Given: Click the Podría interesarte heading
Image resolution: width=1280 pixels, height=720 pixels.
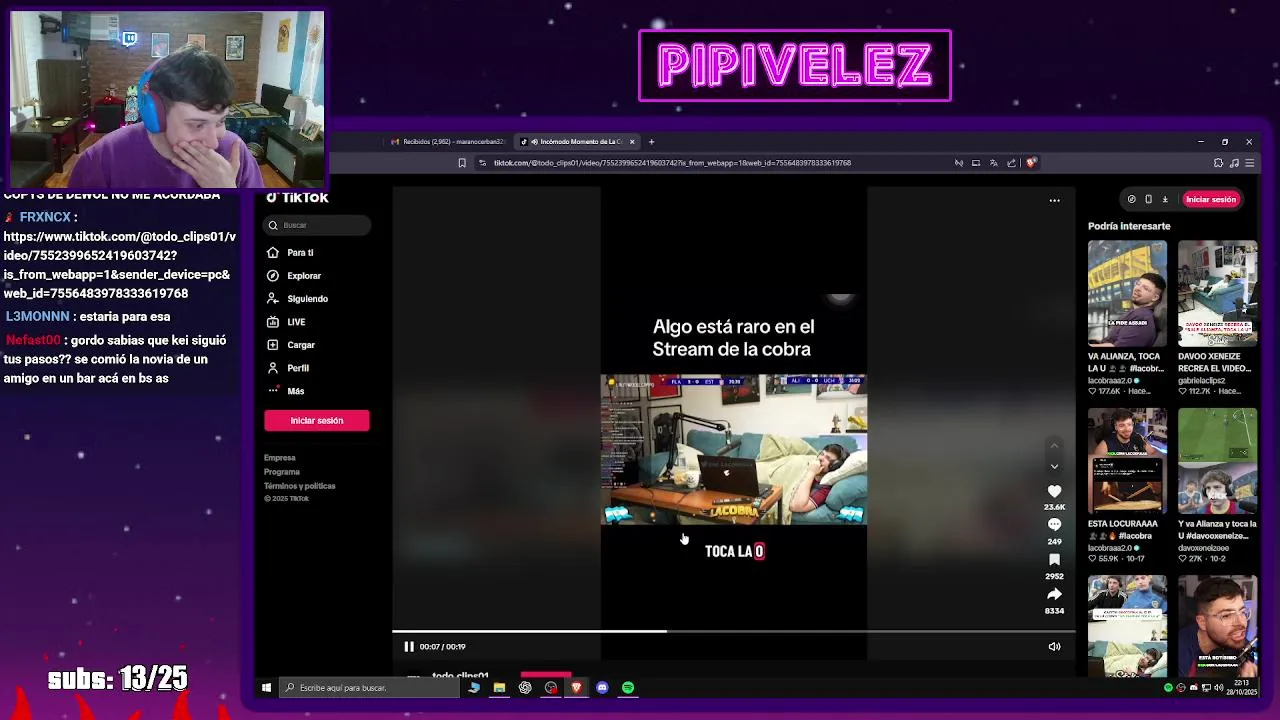Looking at the screenshot, I should click(x=1129, y=226).
